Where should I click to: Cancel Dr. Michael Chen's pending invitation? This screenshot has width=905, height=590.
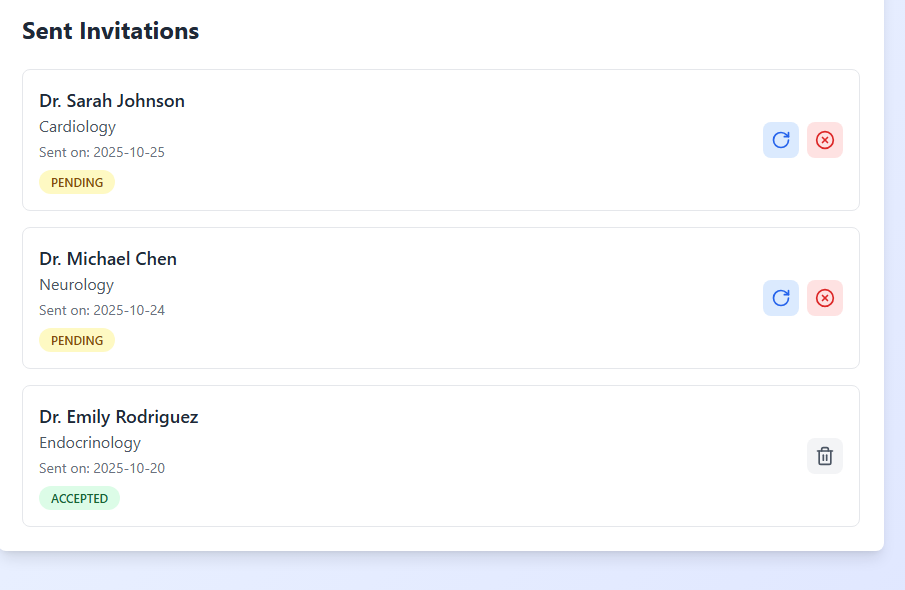pos(825,298)
